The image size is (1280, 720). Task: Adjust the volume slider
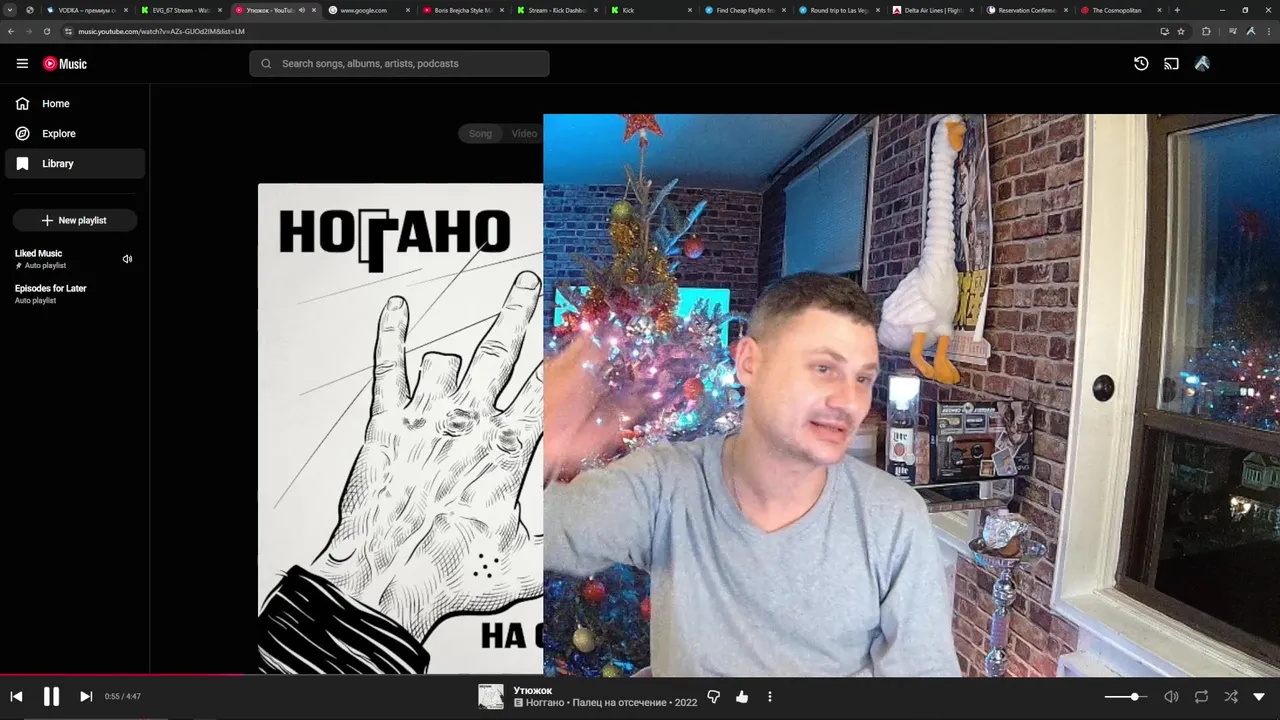pos(1128,696)
